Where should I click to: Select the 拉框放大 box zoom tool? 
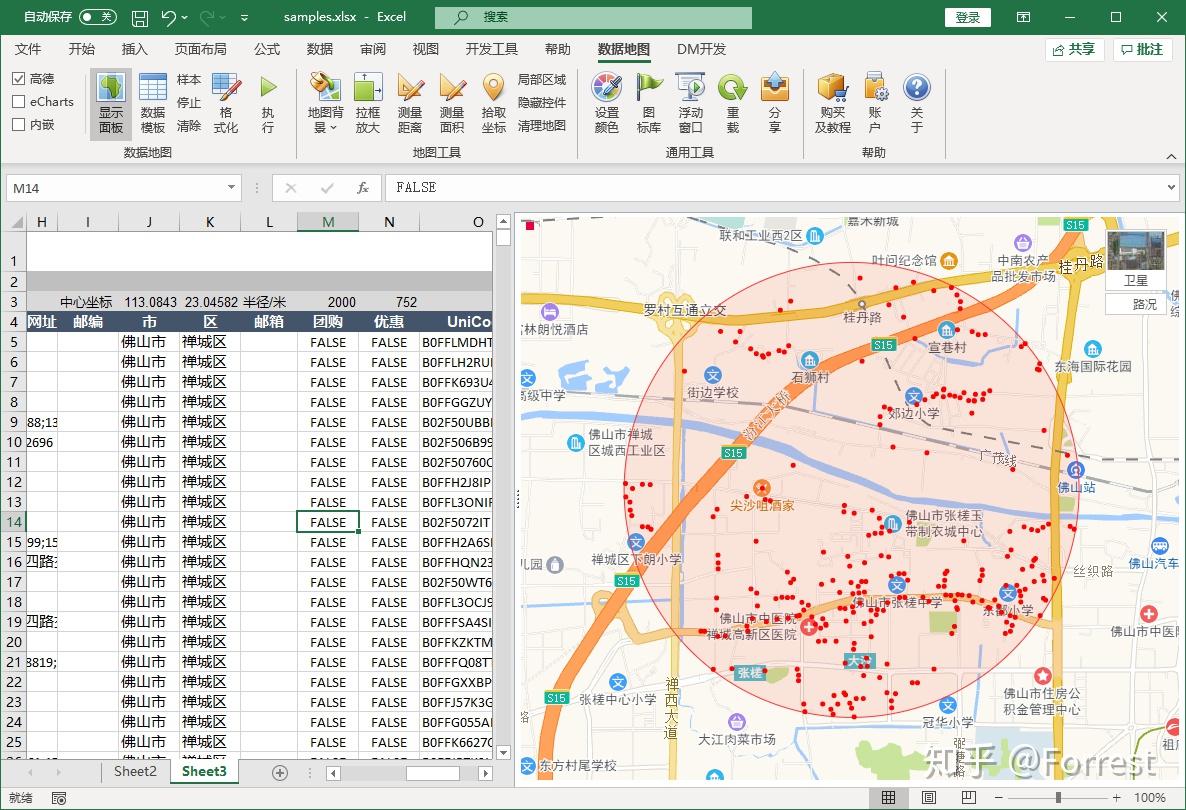click(367, 100)
